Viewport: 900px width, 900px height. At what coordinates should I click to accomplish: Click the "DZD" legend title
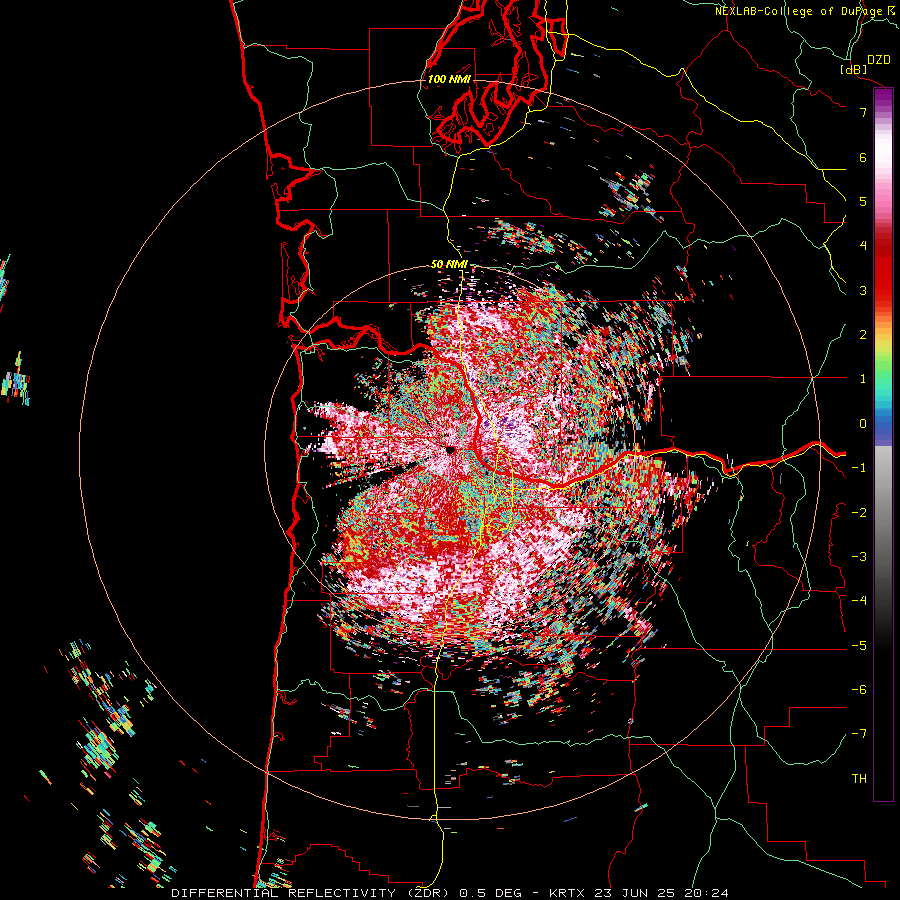[x=879, y=60]
